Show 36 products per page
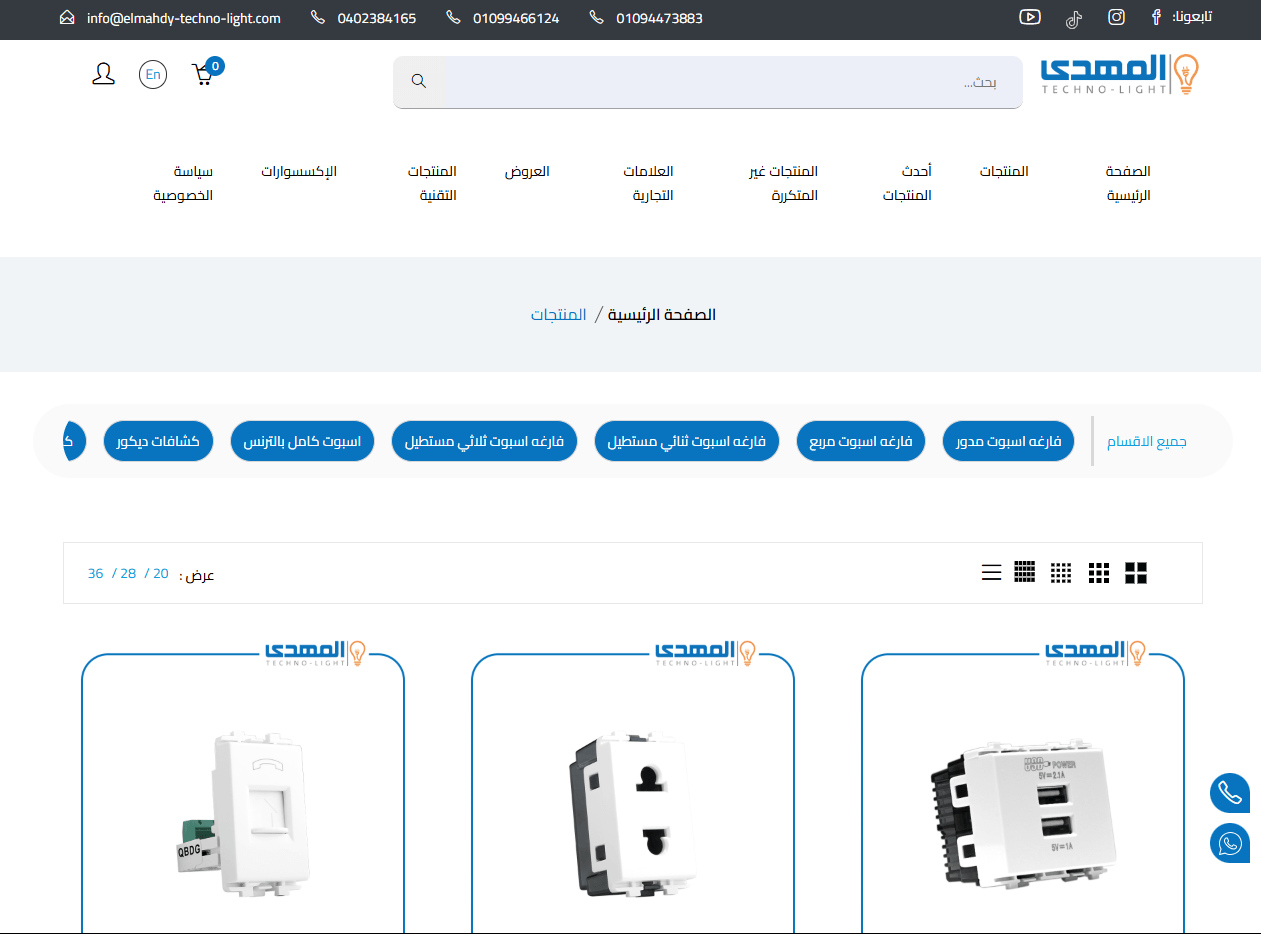1261x934 pixels. (x=96, y=573)
